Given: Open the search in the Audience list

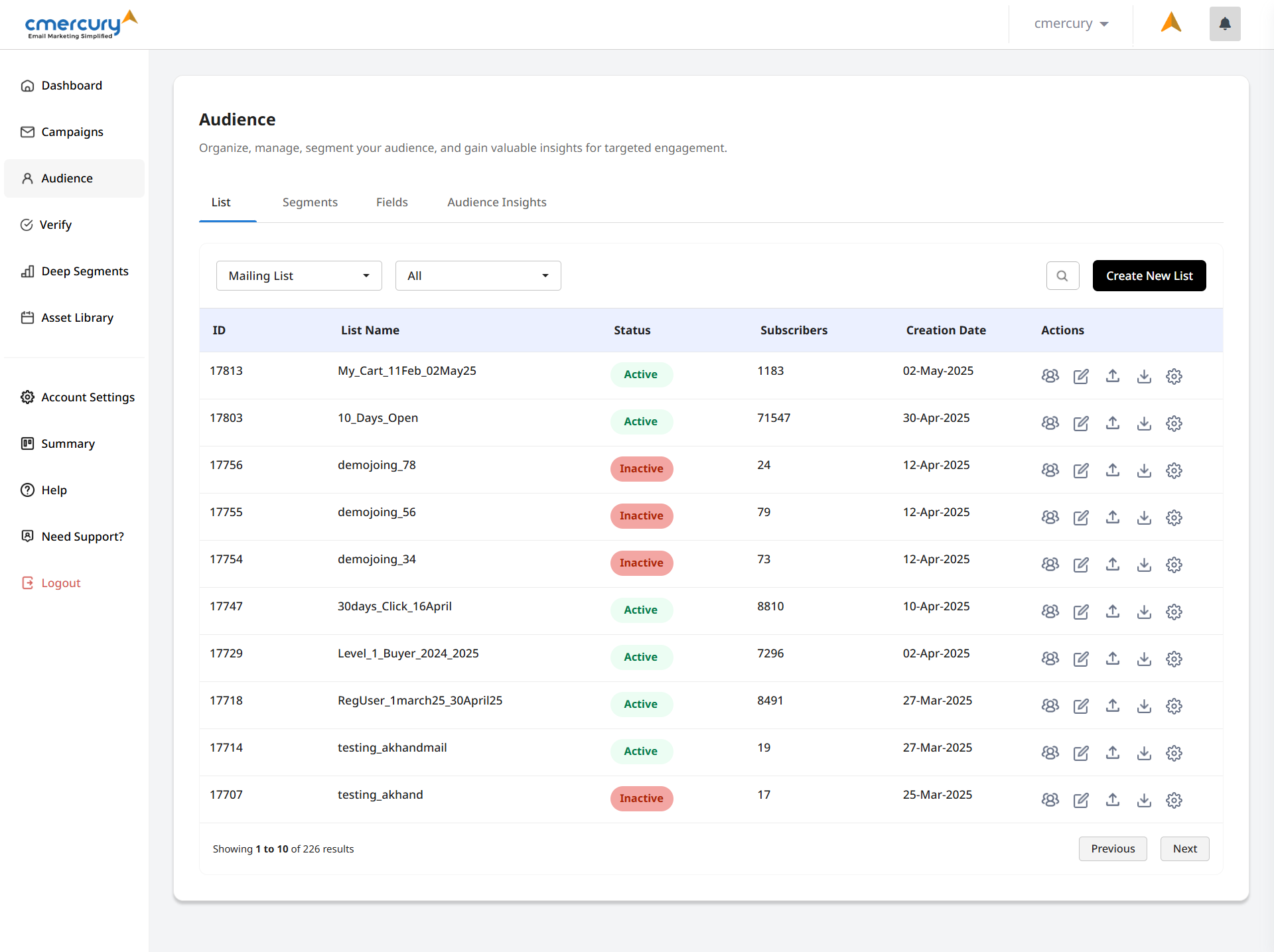Looking at the screenshot, I should 1062,275.
